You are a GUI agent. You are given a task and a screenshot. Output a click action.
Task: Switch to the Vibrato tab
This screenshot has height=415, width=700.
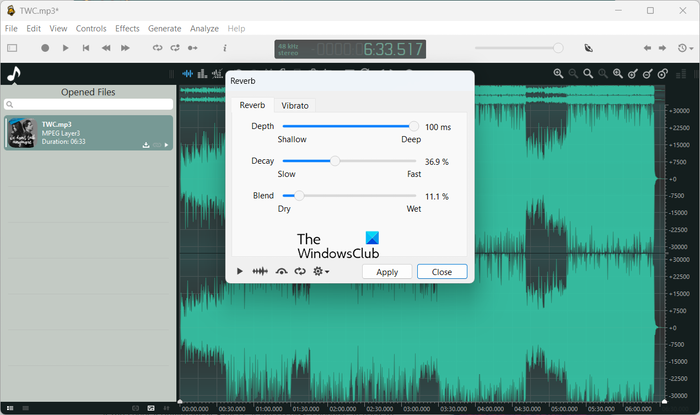294,105
